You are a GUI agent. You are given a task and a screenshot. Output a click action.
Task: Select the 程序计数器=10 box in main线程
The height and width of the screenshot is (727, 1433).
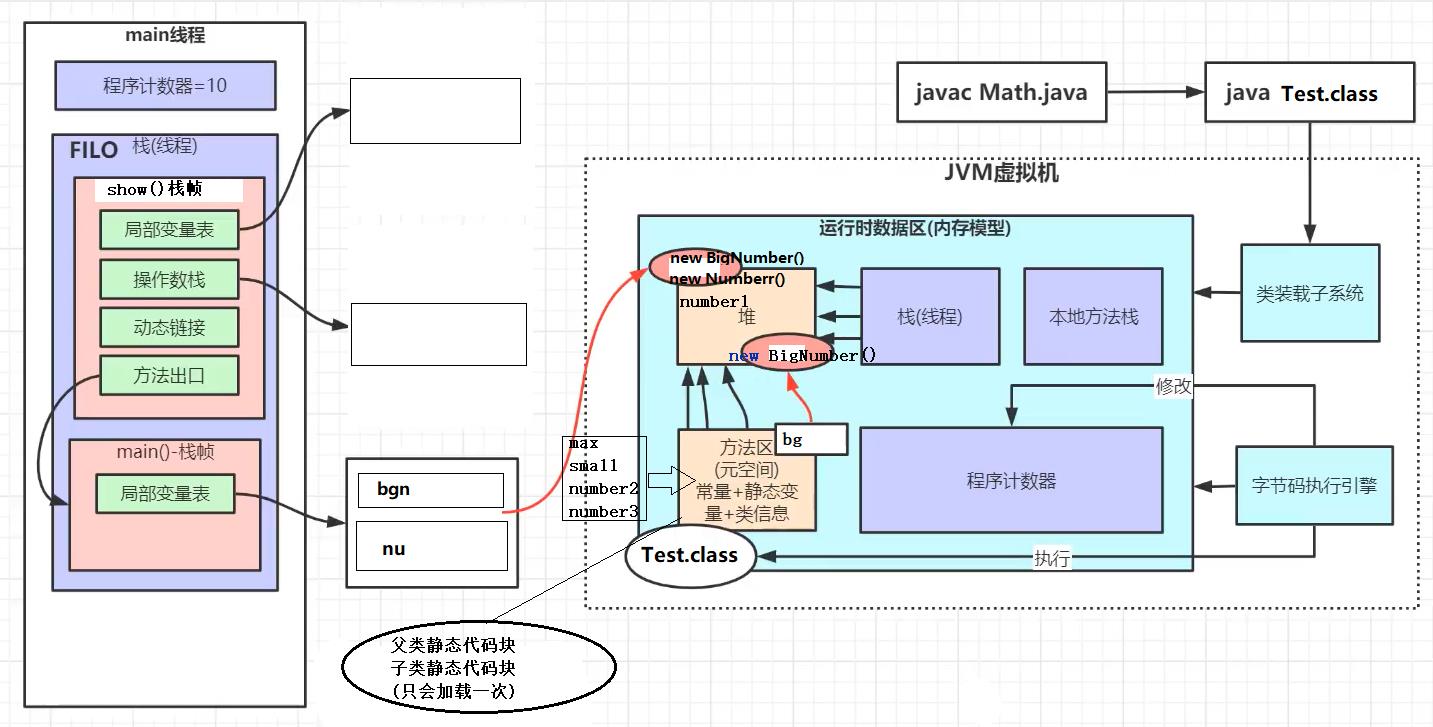click(165, 86)
